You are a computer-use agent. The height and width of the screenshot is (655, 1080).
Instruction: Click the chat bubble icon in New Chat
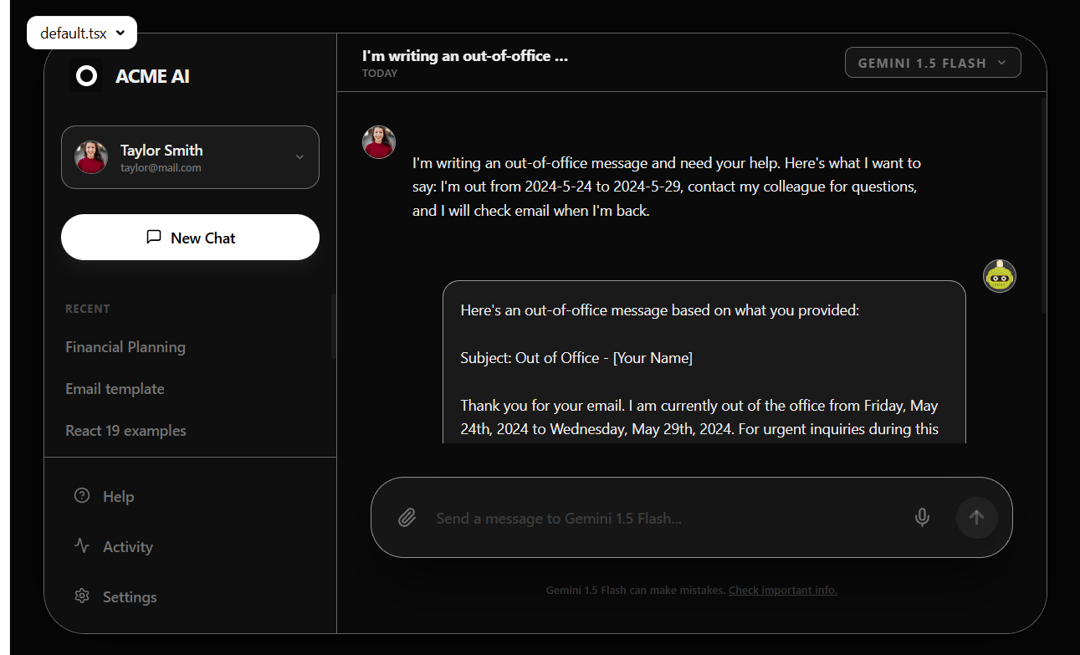click(154, 237)
